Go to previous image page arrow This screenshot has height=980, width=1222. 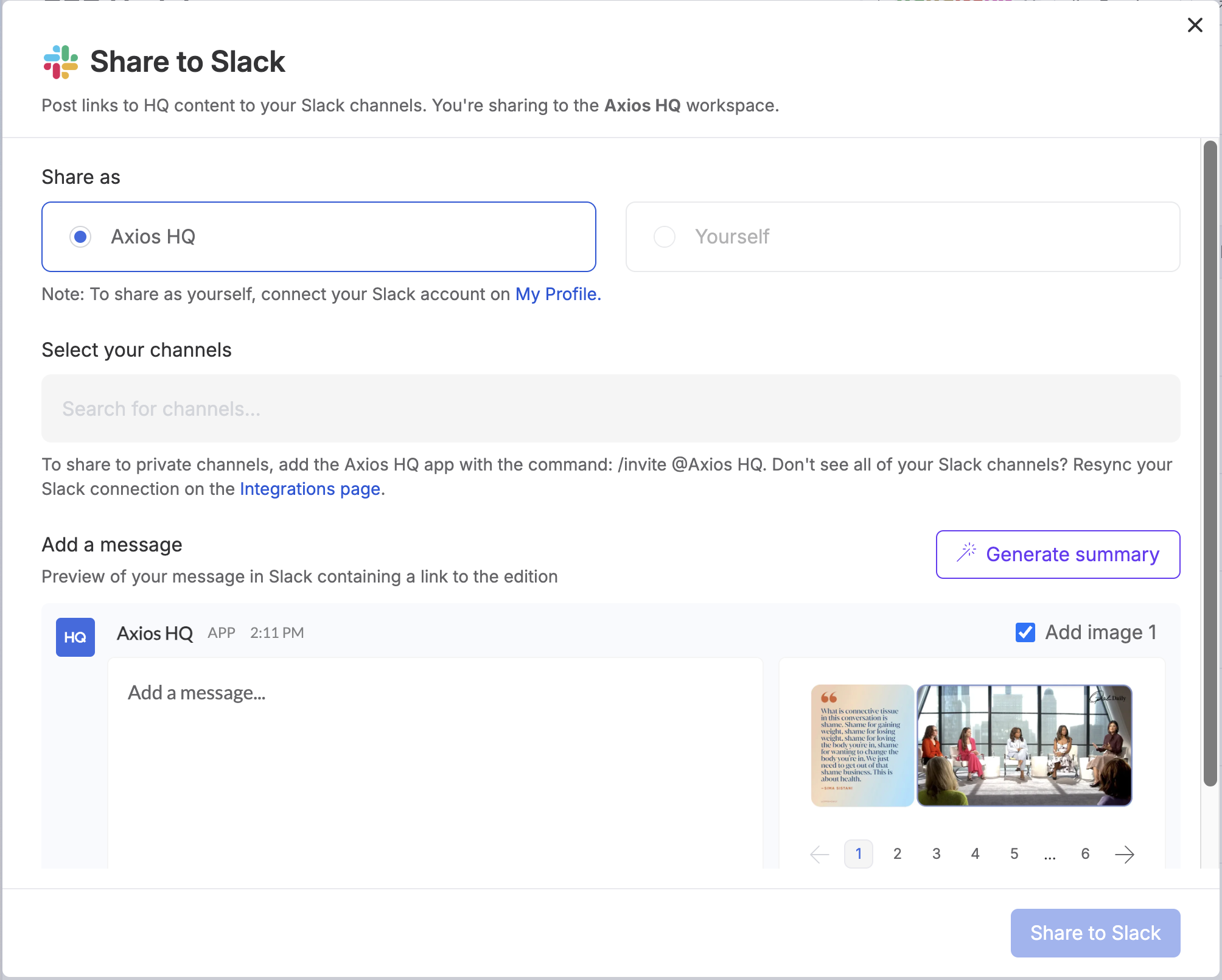pos(820,854)
